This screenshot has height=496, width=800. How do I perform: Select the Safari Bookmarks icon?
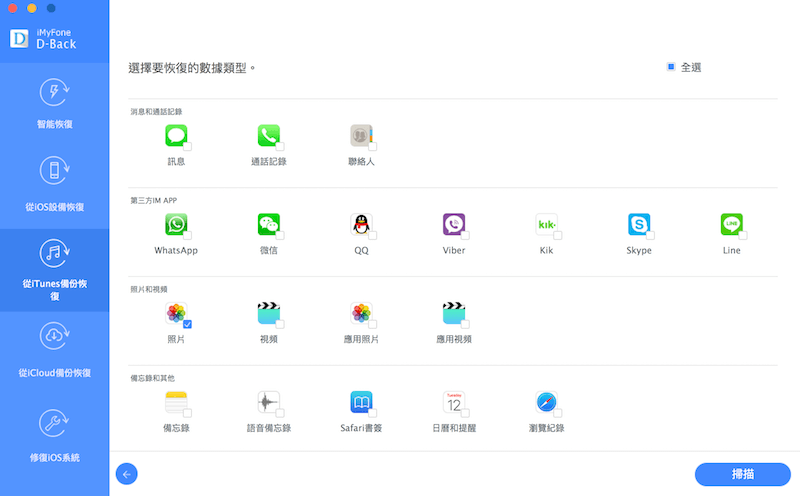(361, 402)
